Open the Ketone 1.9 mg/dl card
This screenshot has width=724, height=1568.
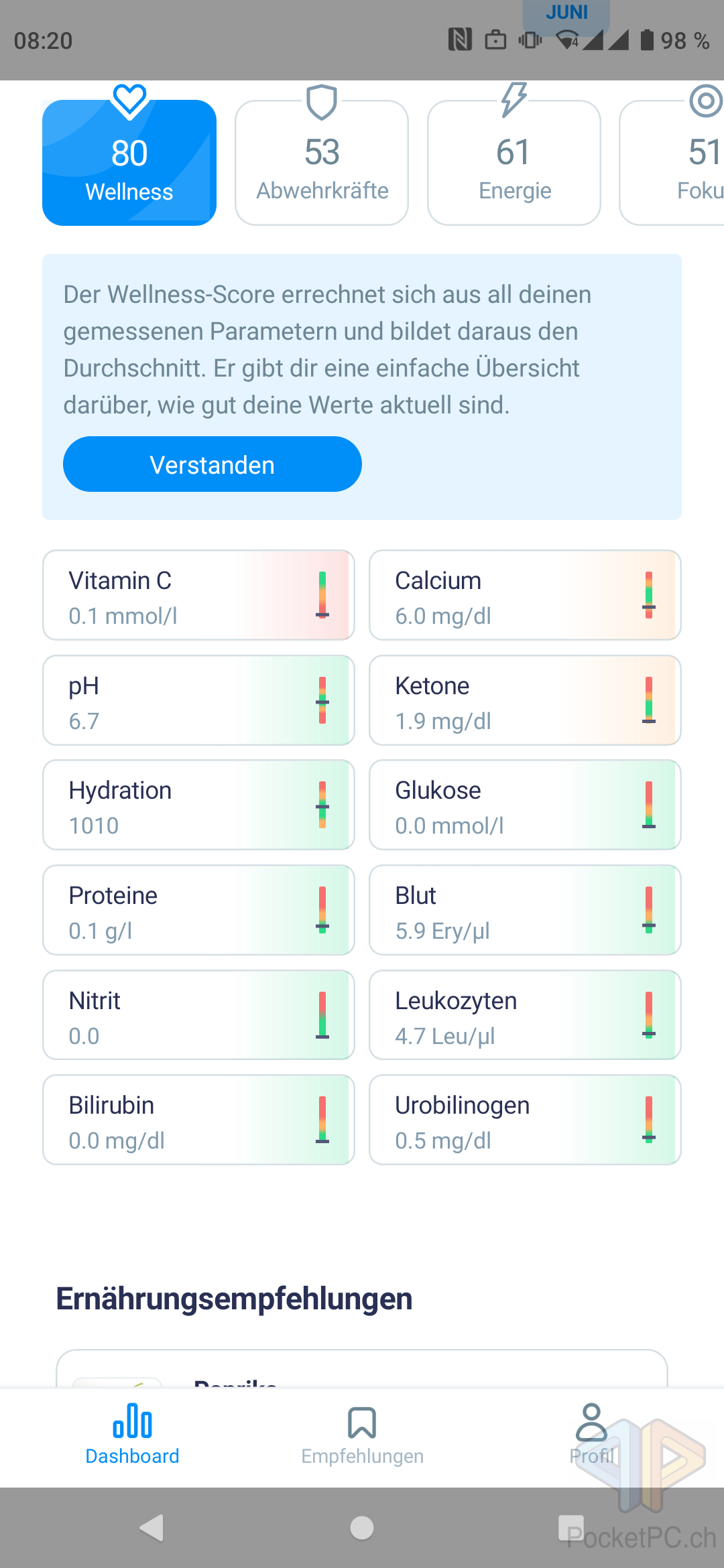coord(525,700)
